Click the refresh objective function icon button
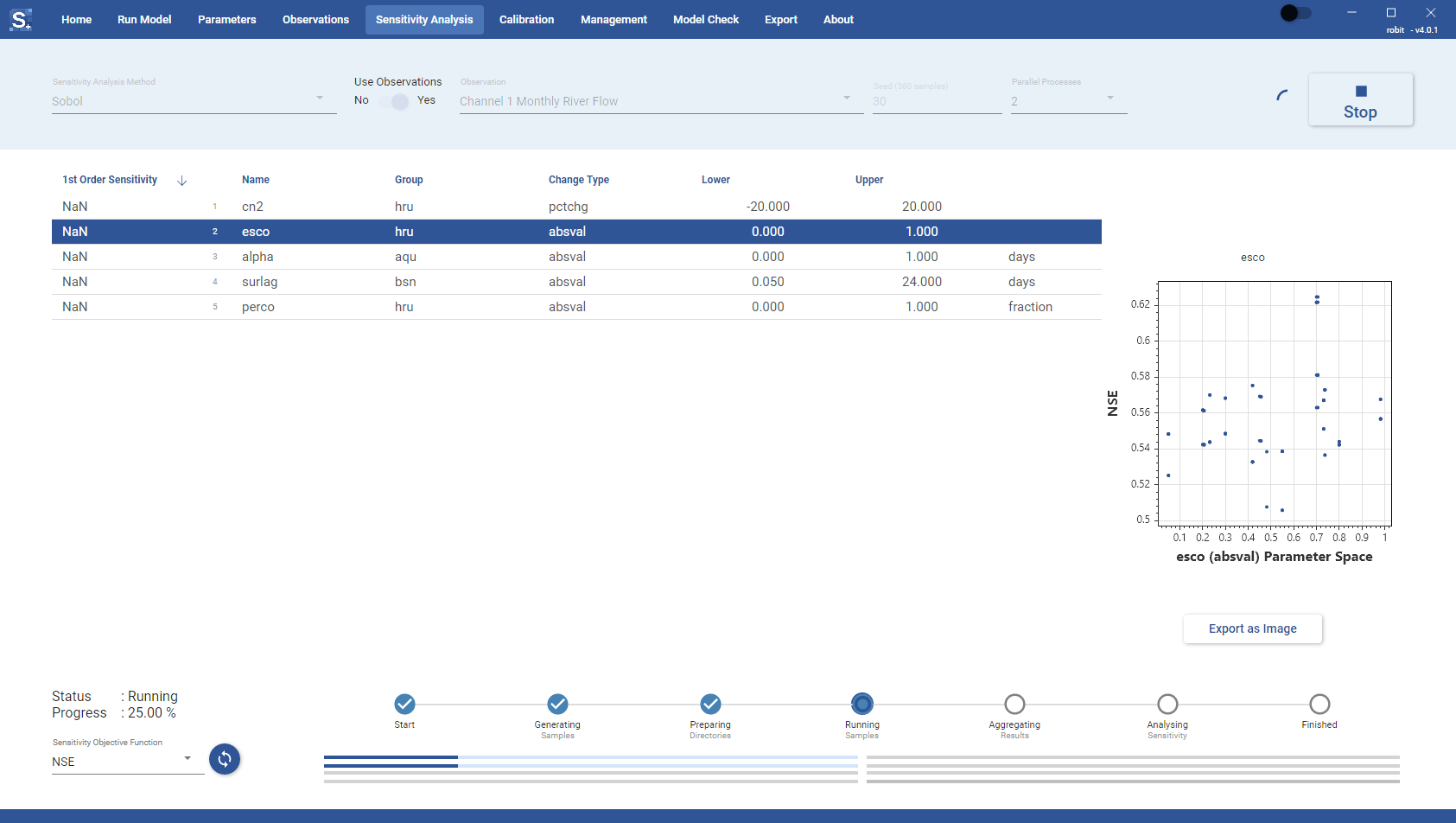This screenshot has height=823, width=1456. 225,759
